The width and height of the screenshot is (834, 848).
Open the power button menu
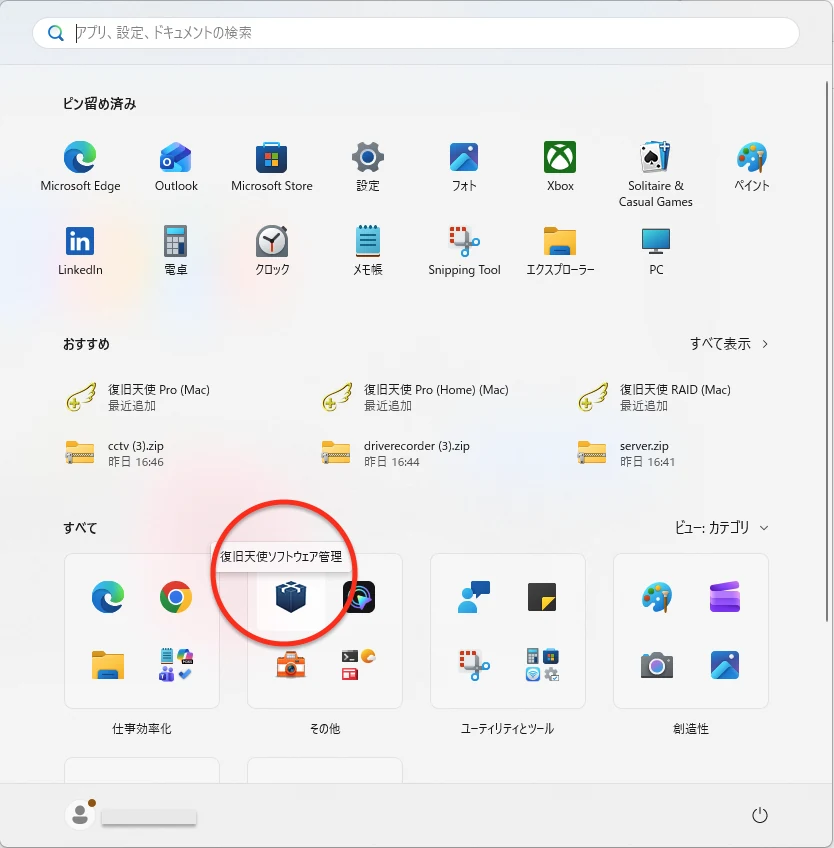760,814
